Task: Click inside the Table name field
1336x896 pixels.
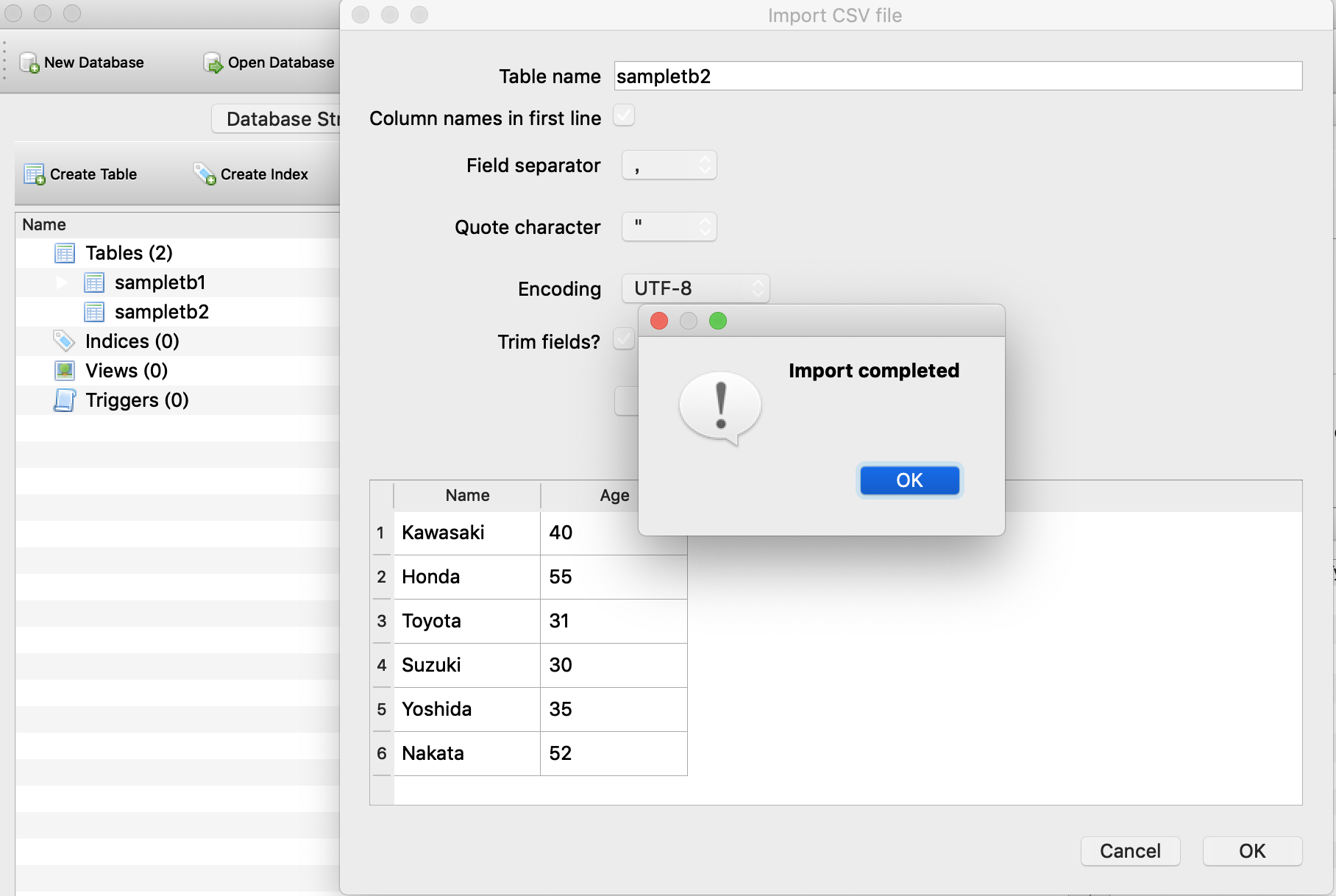Action: pos(809,76)
